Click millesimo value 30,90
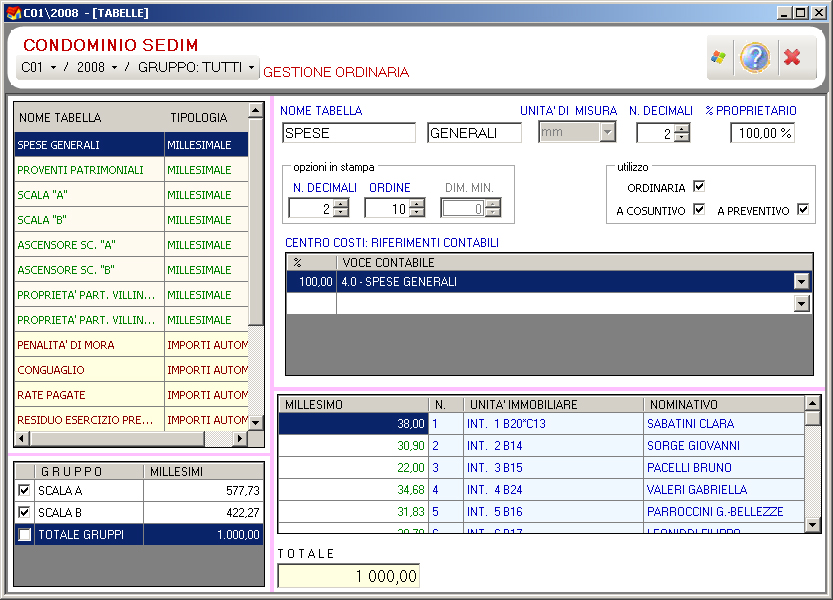Viewport: 833px width, 600px height. [x=353, y=445]
